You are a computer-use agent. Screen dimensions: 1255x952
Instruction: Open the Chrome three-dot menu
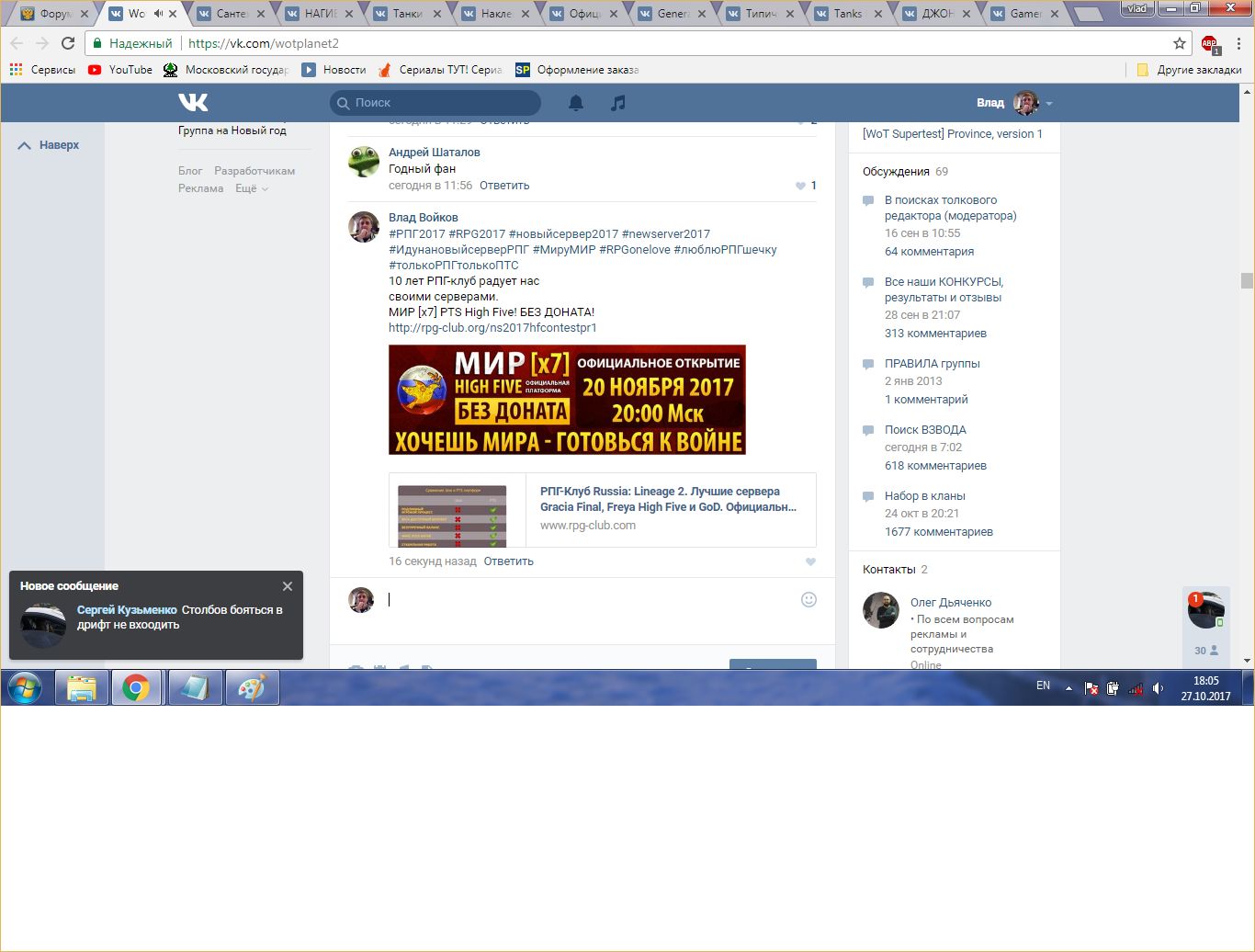(x=1238, y=43)
